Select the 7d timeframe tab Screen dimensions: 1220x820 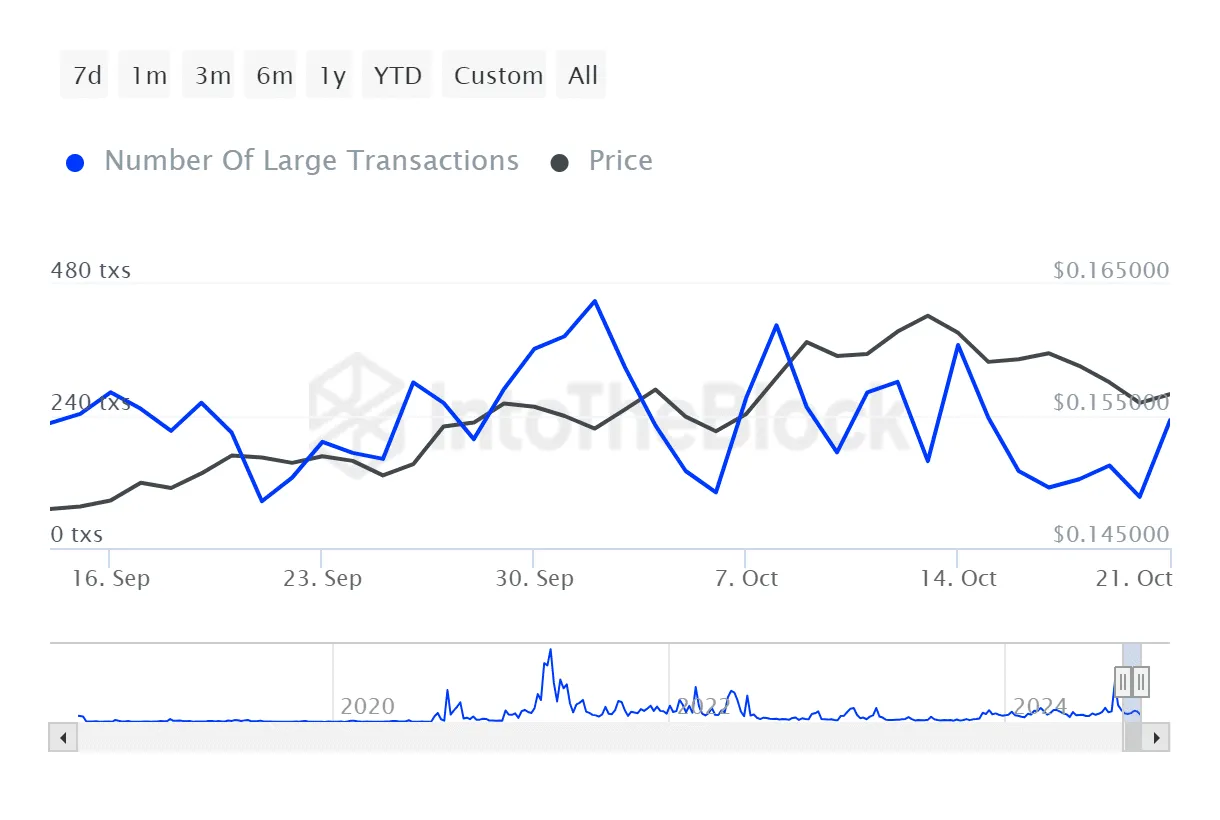click(84, 73)
